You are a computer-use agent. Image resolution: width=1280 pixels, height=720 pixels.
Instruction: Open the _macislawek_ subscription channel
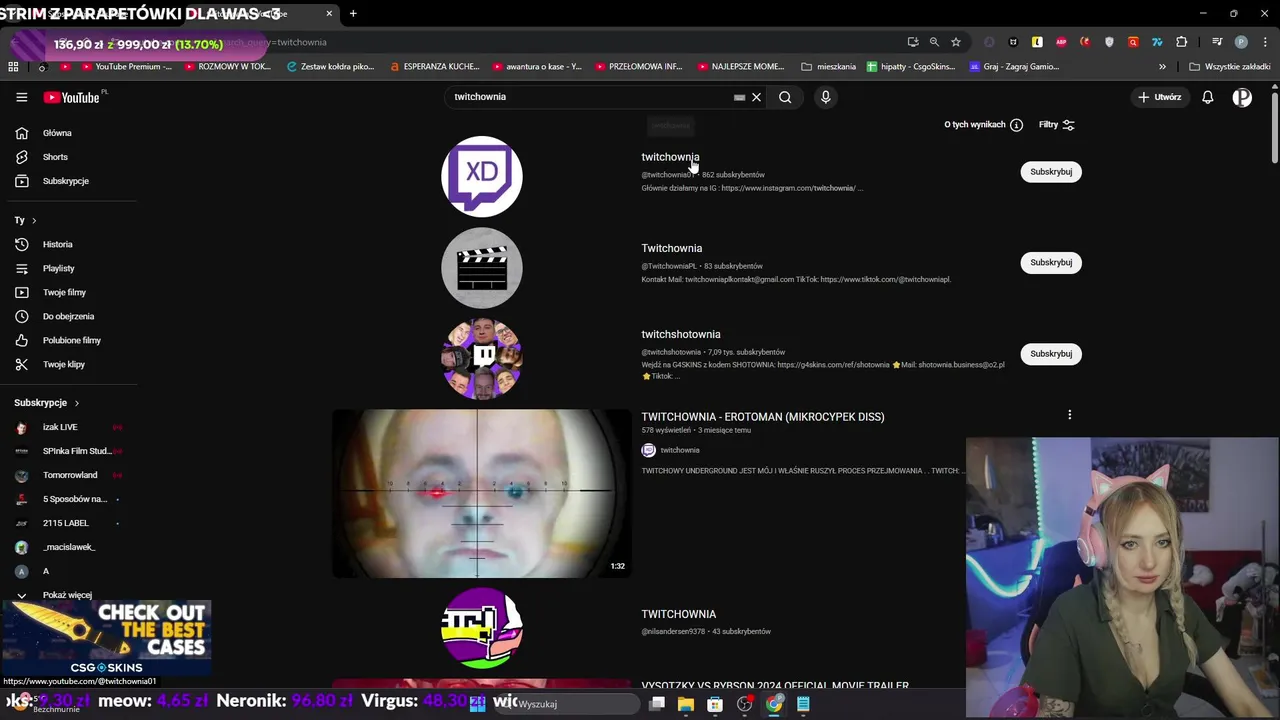68,547
